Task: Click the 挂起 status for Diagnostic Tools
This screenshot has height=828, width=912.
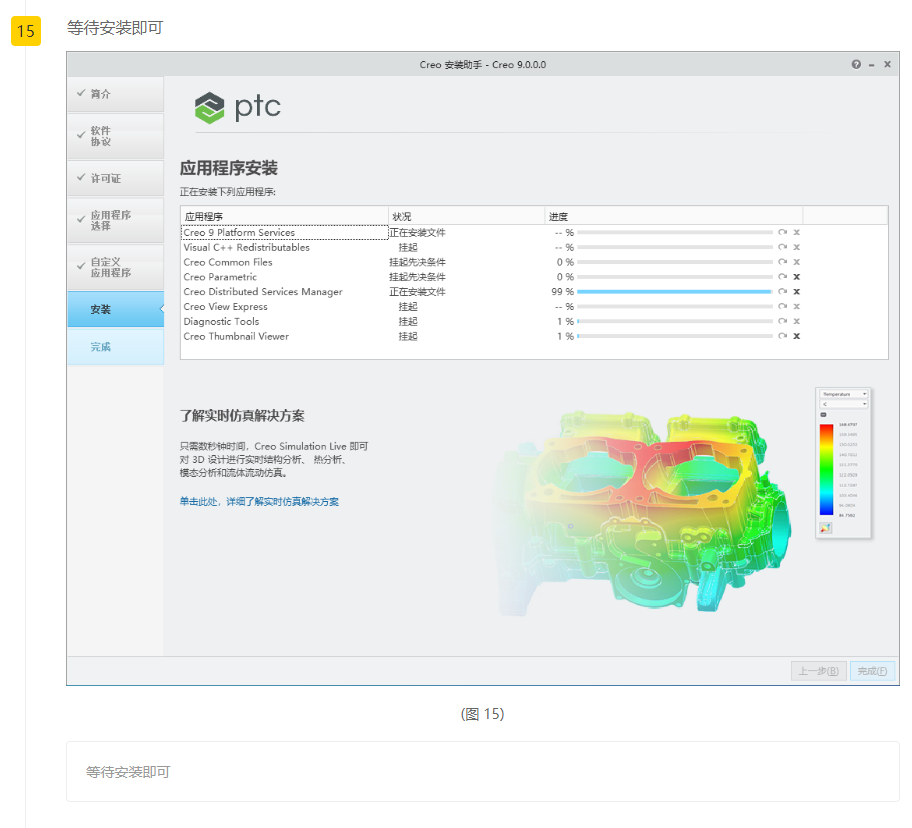Action: [408, 322]
